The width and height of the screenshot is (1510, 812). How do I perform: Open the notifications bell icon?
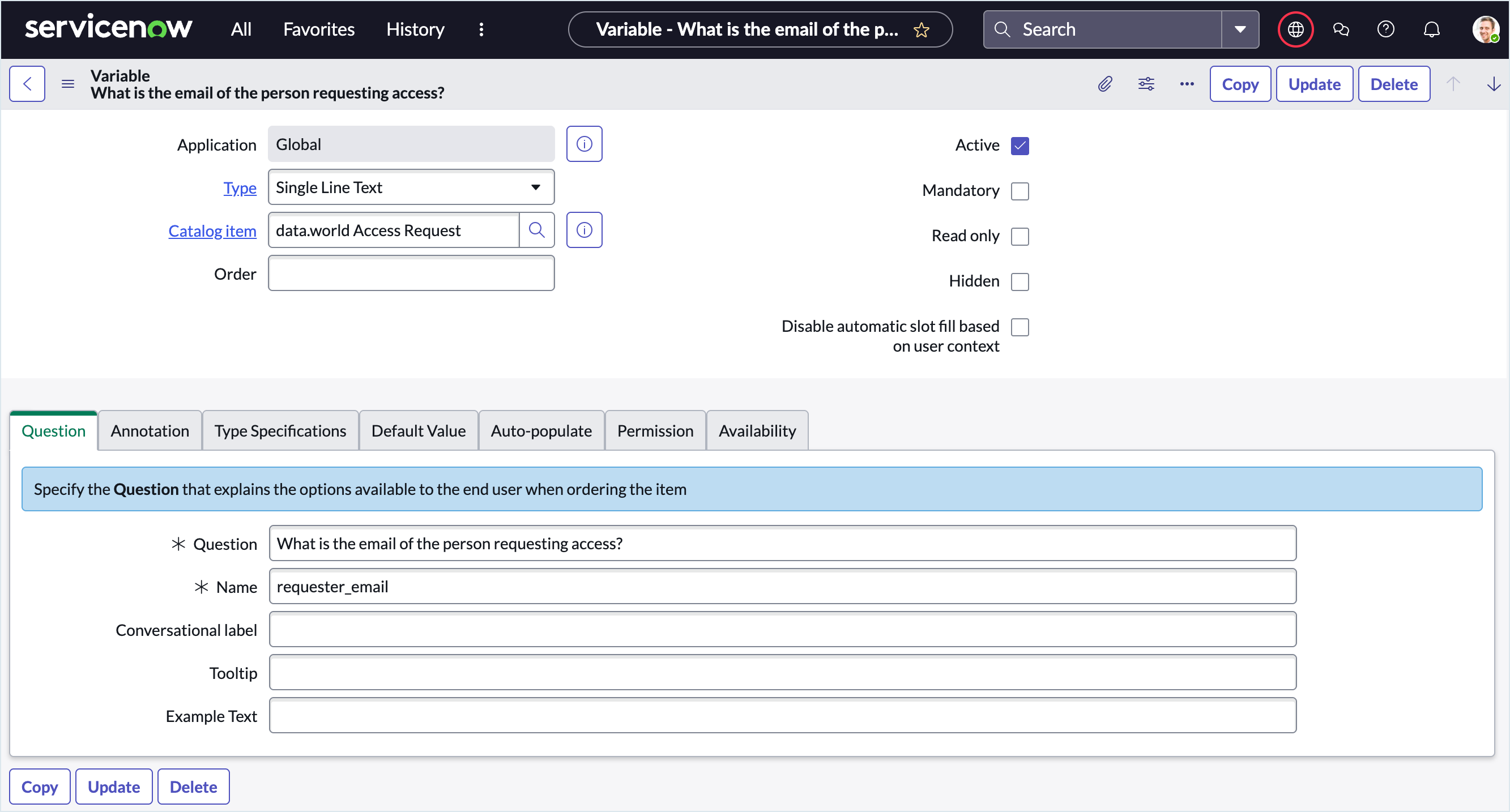[x=1431, y=29]
